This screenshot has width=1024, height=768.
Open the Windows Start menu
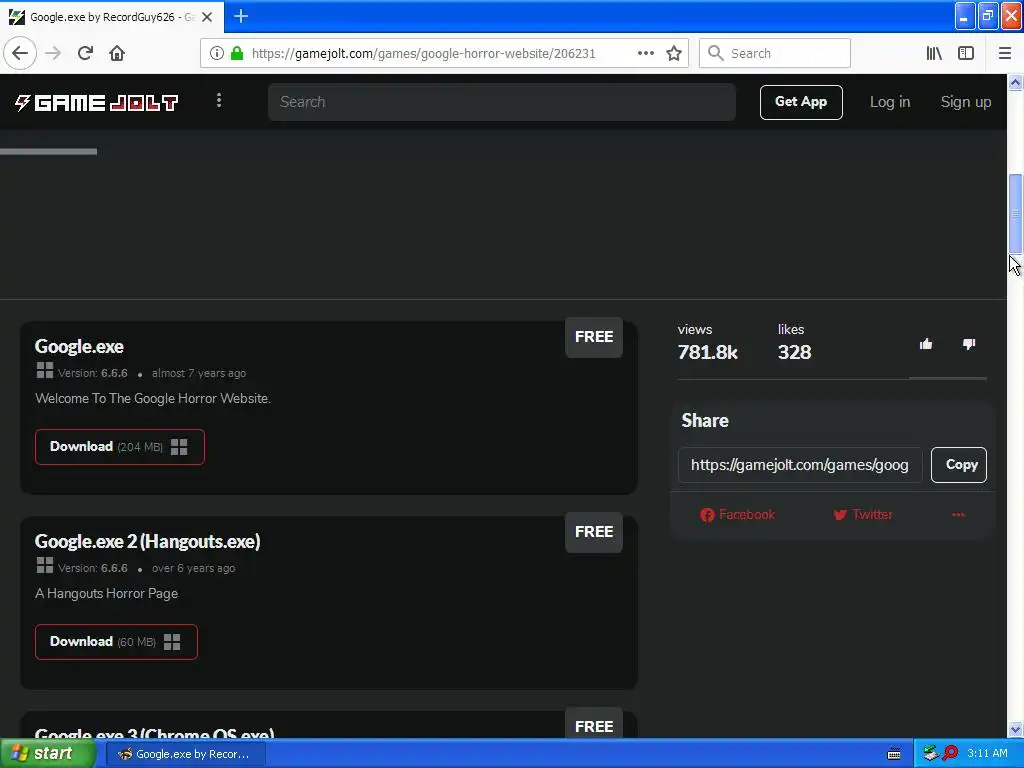click(48, 754)
